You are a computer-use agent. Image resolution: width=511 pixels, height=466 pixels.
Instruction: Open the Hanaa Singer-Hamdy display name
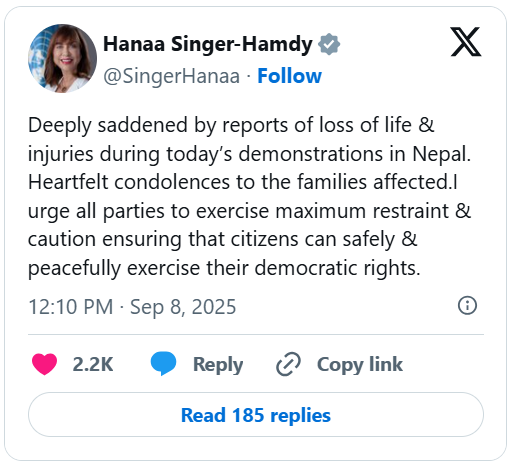click(x=208, y=44)
